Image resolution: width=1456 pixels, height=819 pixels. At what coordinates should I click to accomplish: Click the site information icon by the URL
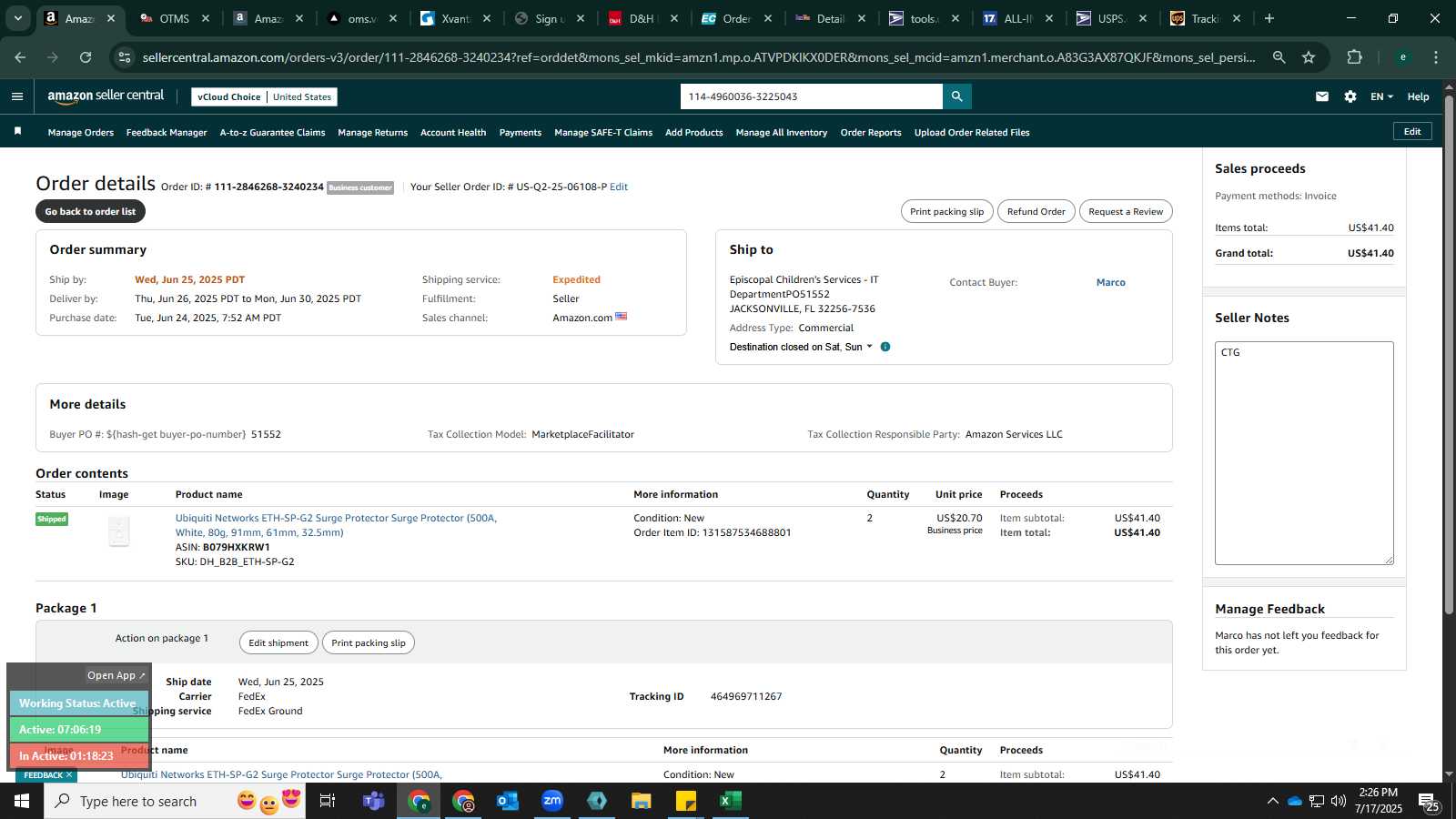coord(125,57)
